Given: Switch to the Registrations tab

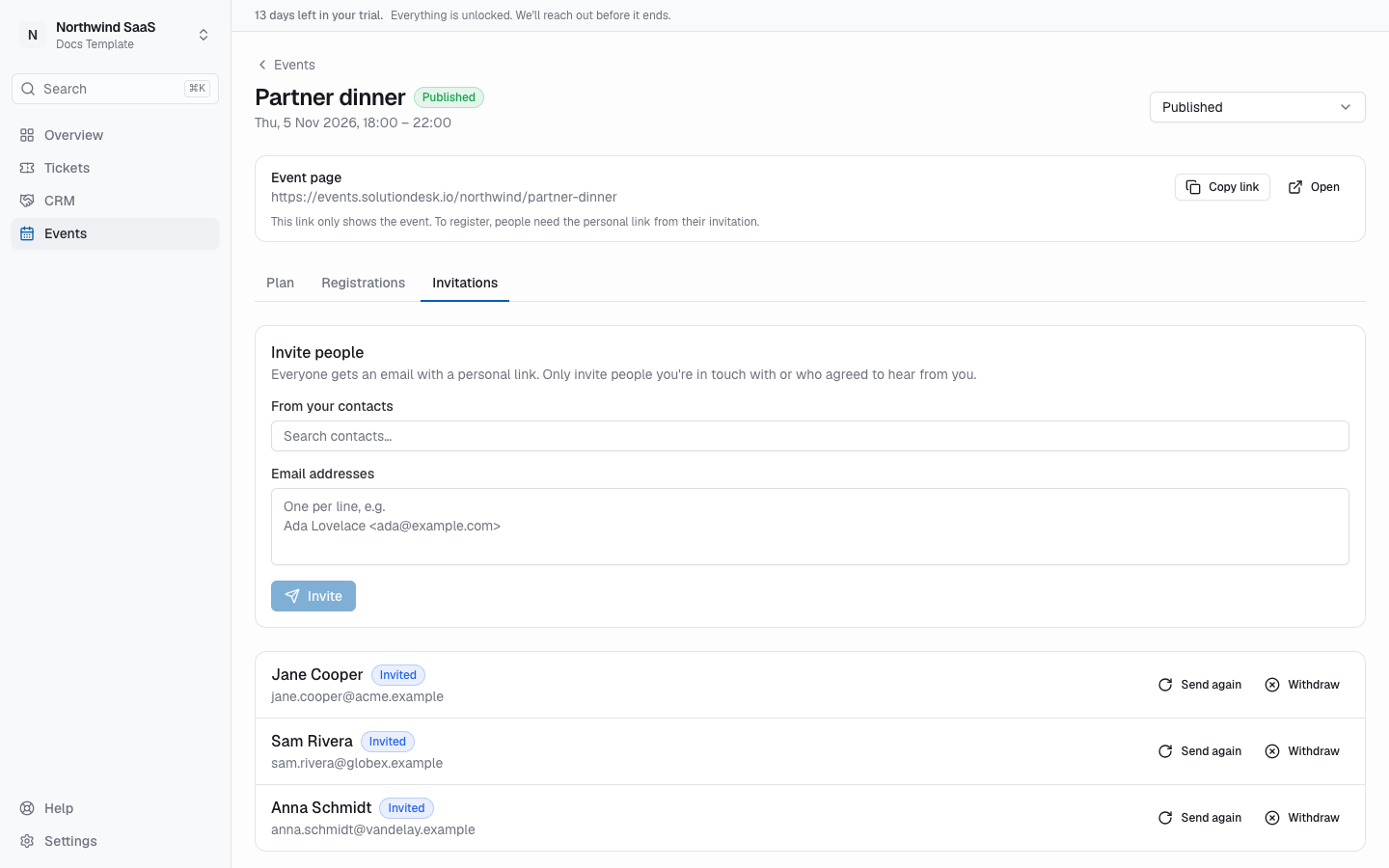Looking at the screenshot, I should tap(364, 283).
